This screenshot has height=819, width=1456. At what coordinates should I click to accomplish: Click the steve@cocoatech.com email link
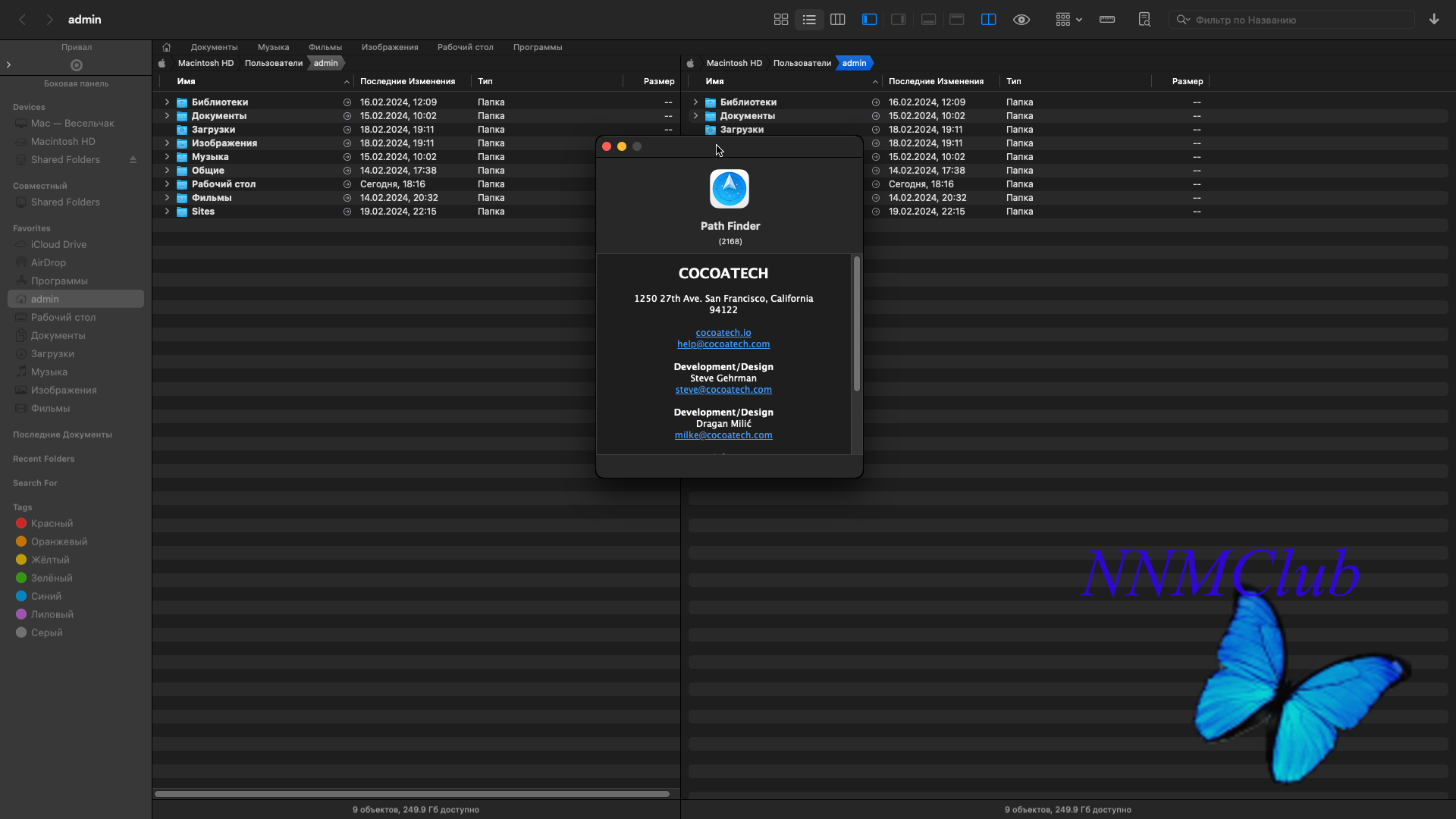(x=723, y=390)
